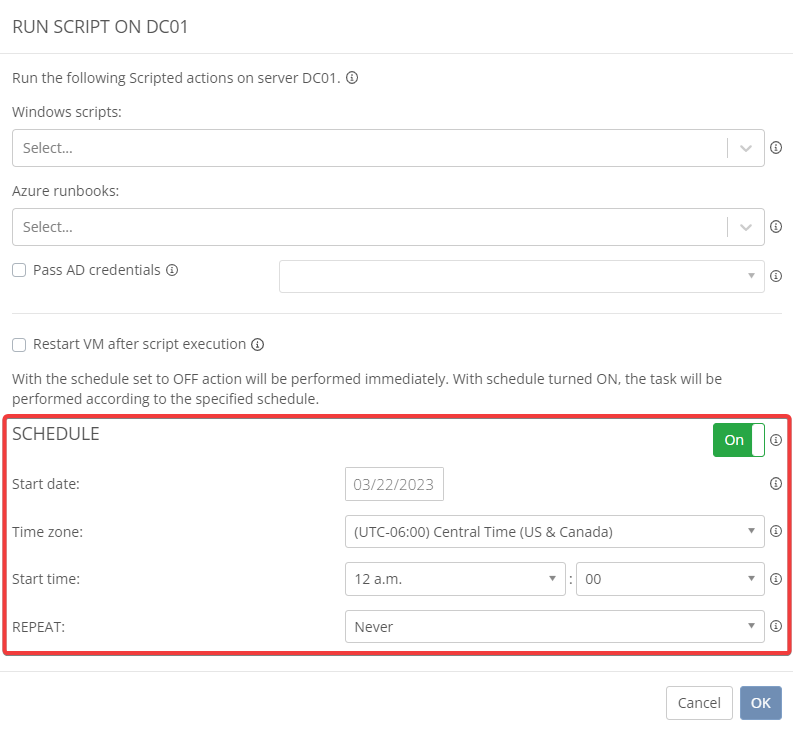Click the Cancel button
793x732 pixels.
point(699,703)
